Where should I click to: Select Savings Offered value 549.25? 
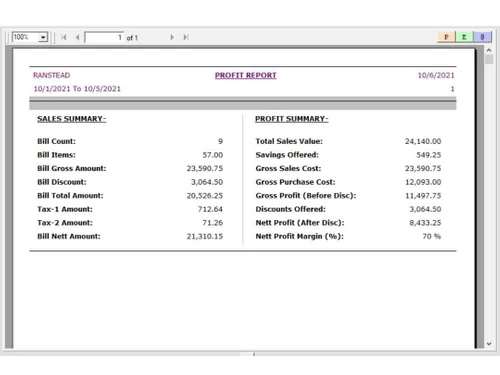[429, 155]
